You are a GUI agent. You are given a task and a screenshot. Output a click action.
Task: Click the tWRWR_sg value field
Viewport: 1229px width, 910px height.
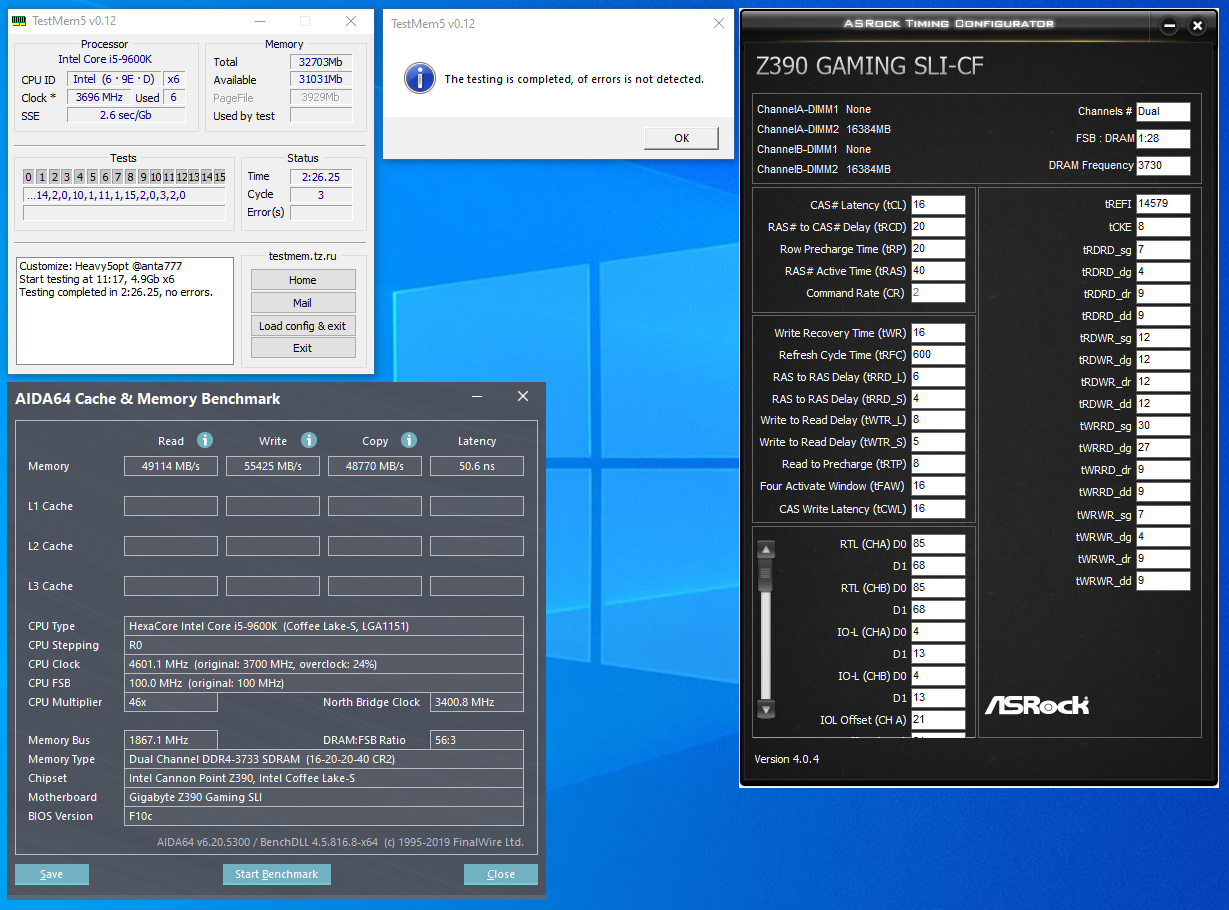point(1163,515)
